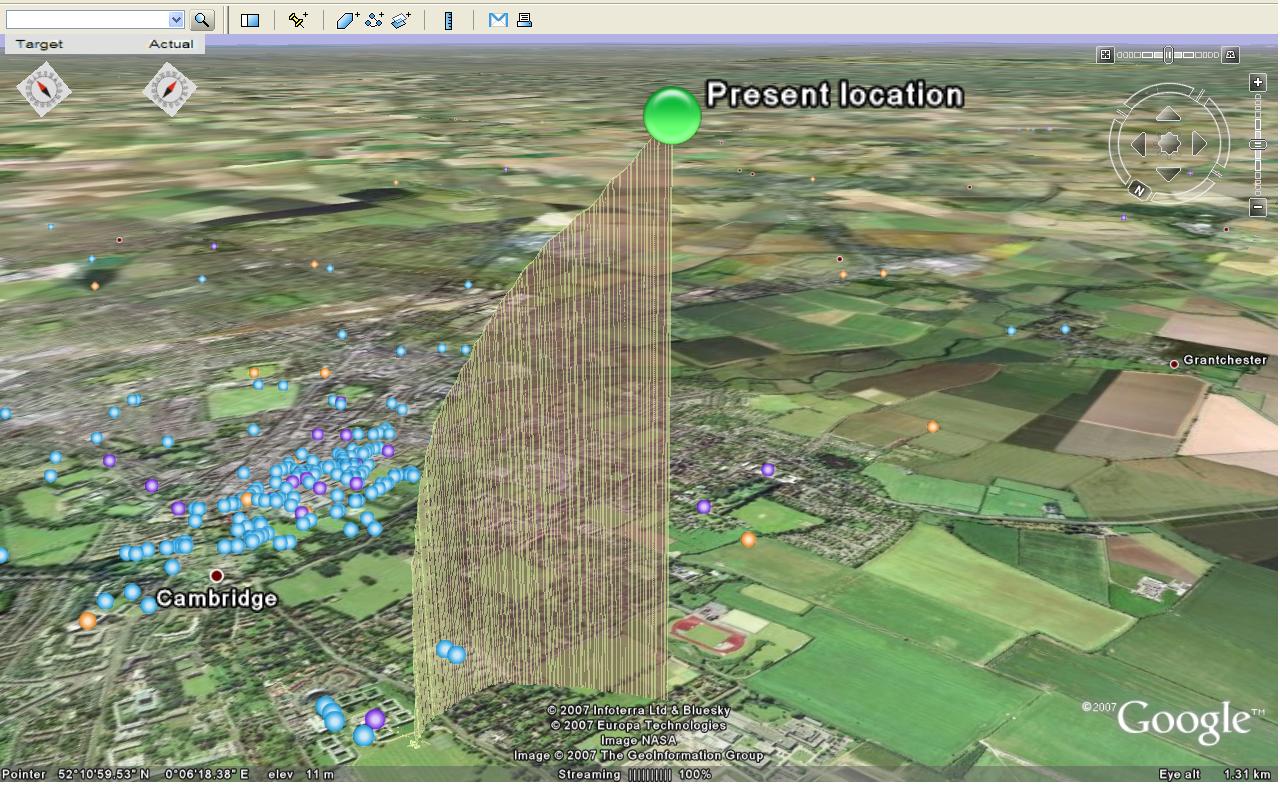Click the Actual label

171,44
